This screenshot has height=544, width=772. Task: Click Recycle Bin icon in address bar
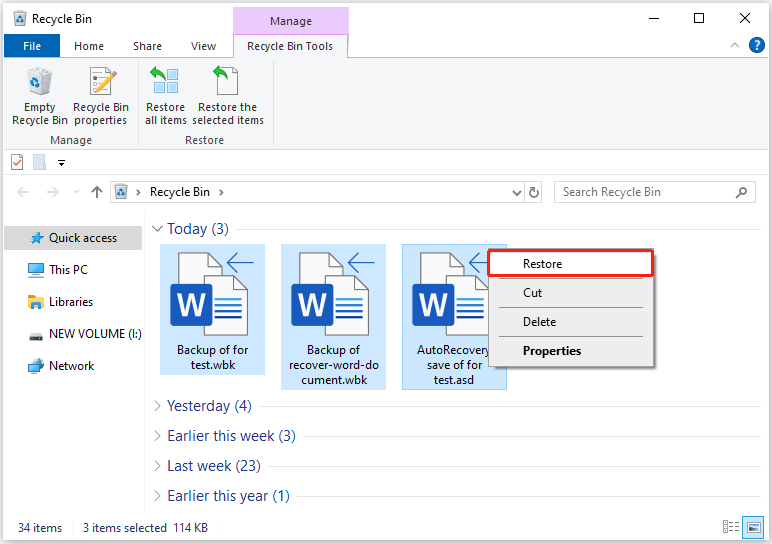tap(121, 192)
